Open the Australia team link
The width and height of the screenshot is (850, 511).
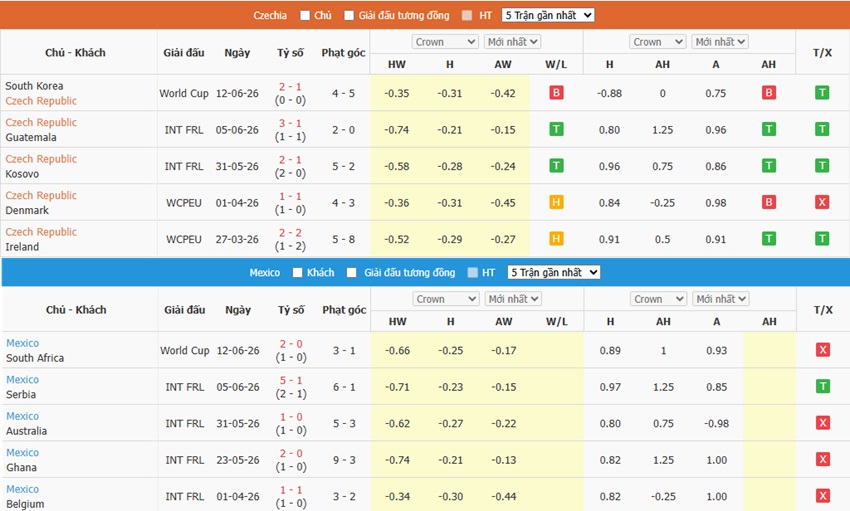pos(27,431)
